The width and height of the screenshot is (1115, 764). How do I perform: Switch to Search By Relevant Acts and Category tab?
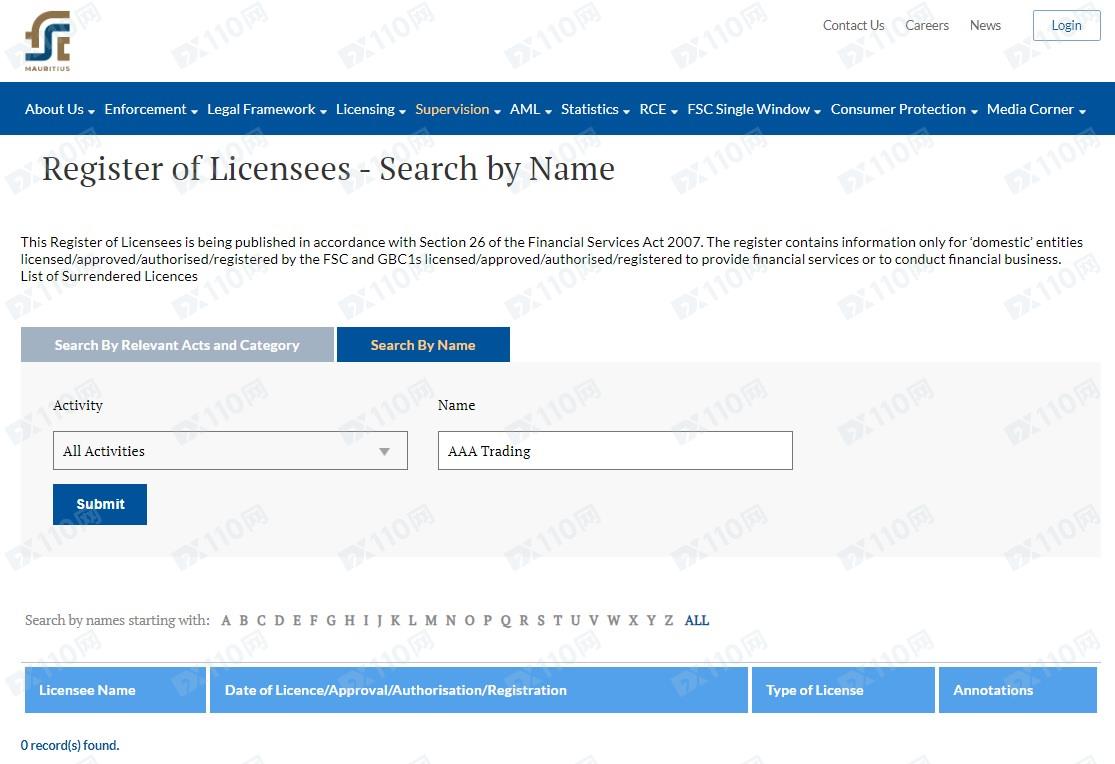click(177, 345)
